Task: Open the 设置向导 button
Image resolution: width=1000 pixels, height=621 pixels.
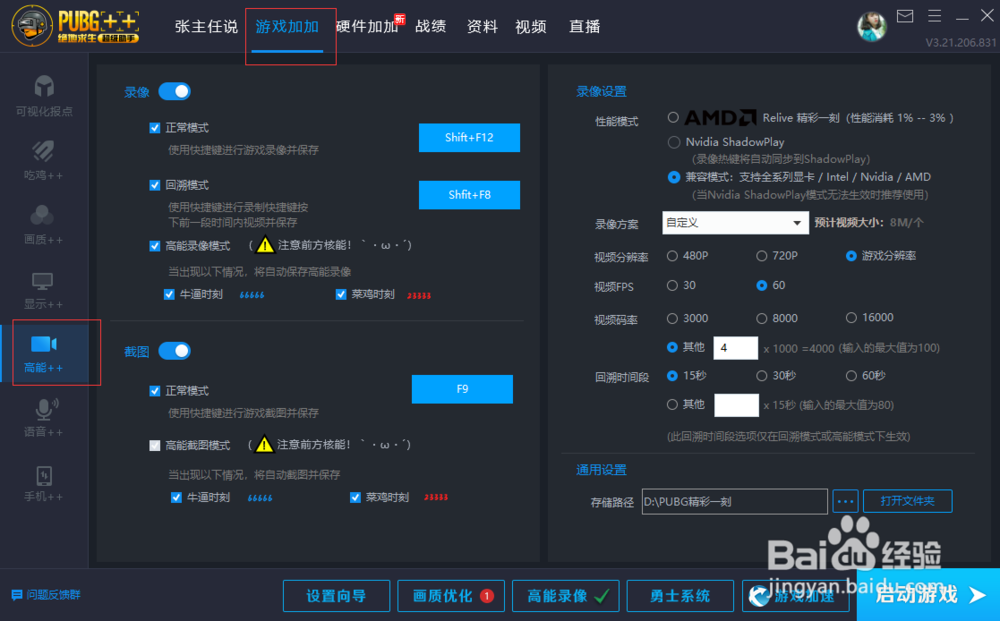Action: (x=336, y=596)
